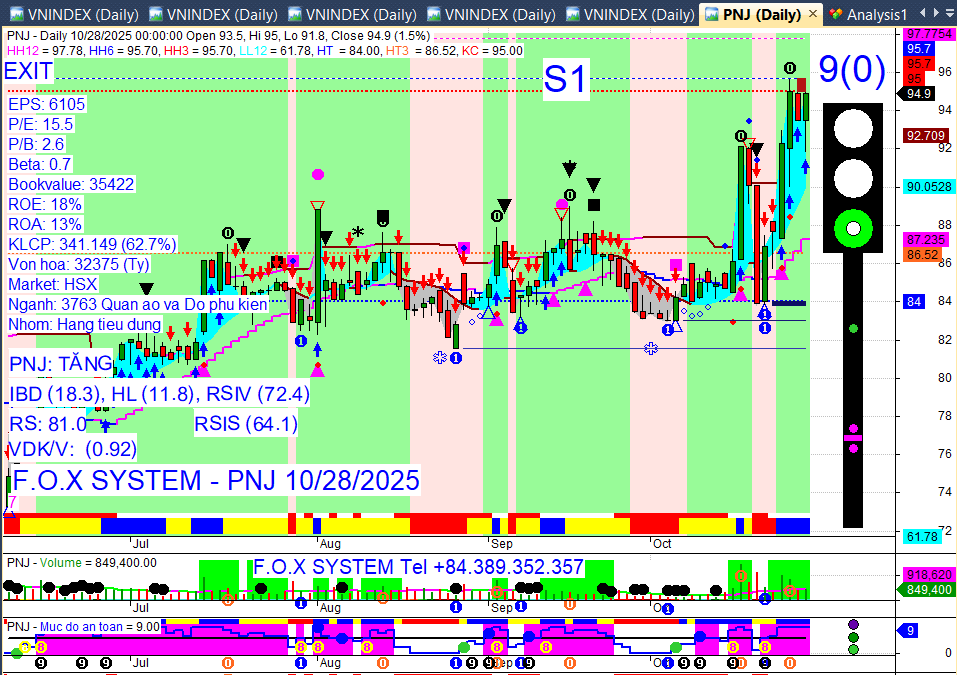Click the tab scroll left arrow
This screenshot has height=675, width=957.
point(922,12)
